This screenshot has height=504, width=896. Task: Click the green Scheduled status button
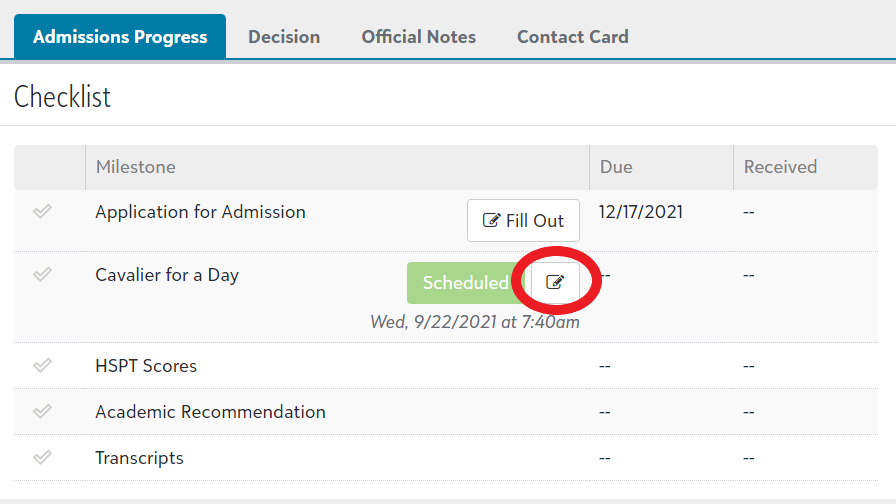pyautogui.click(x=465, y=283)
